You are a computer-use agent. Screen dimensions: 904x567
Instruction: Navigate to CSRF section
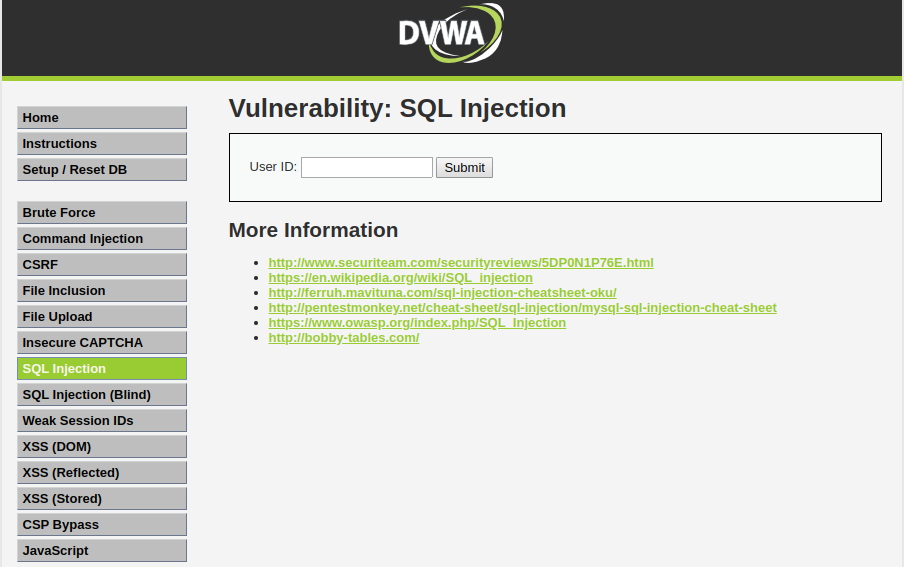101,265
